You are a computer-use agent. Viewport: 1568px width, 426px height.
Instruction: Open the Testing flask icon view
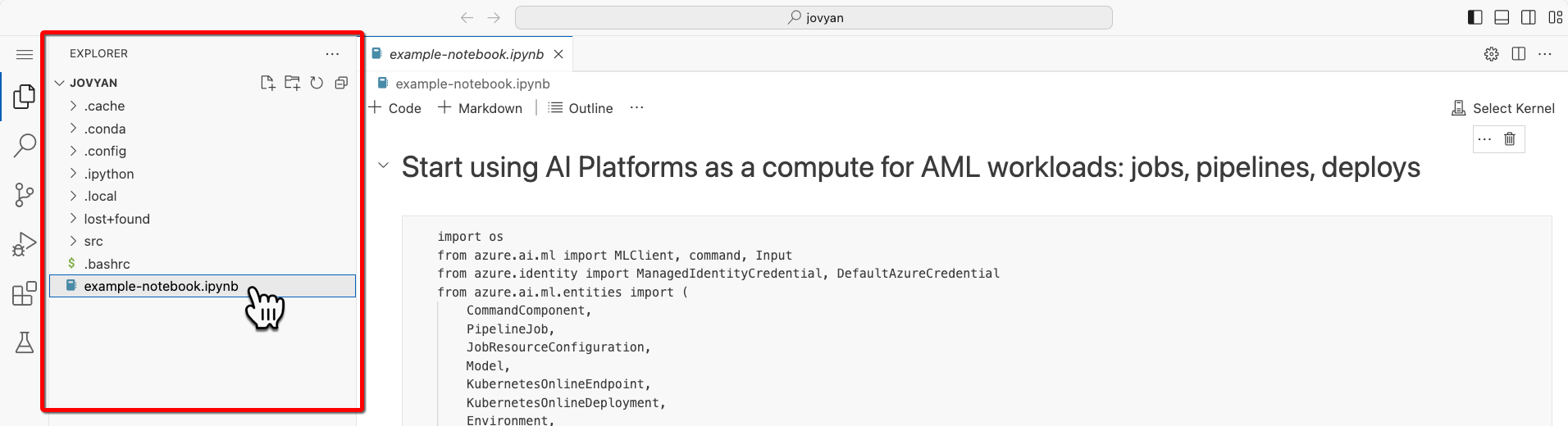coord(25,342)
